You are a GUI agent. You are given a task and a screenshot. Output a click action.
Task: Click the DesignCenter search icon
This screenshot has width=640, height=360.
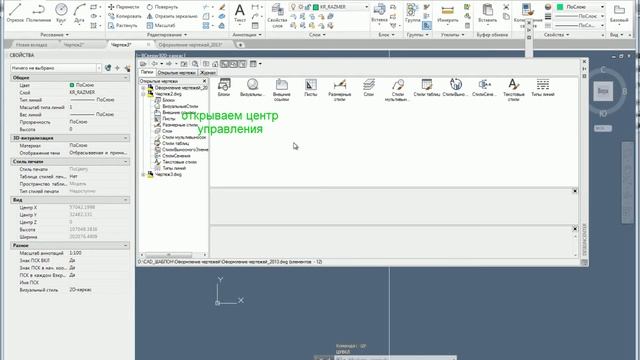tap(195, 64)
